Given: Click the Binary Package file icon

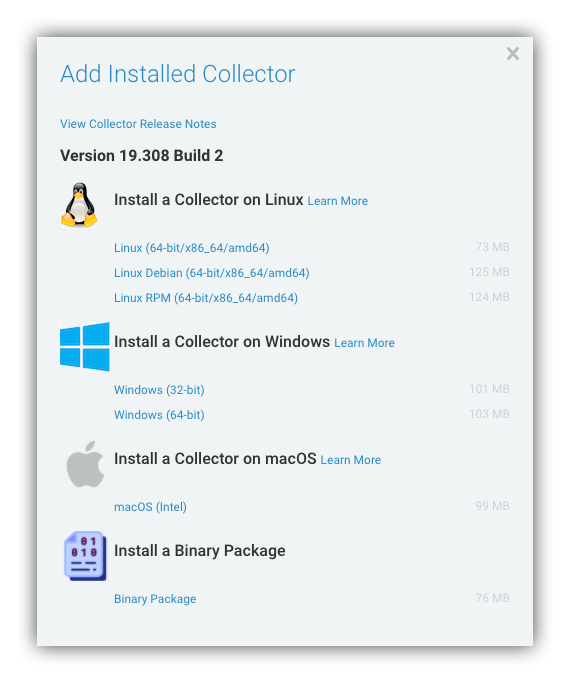Looking at the screenshot, I should point(85,556).
